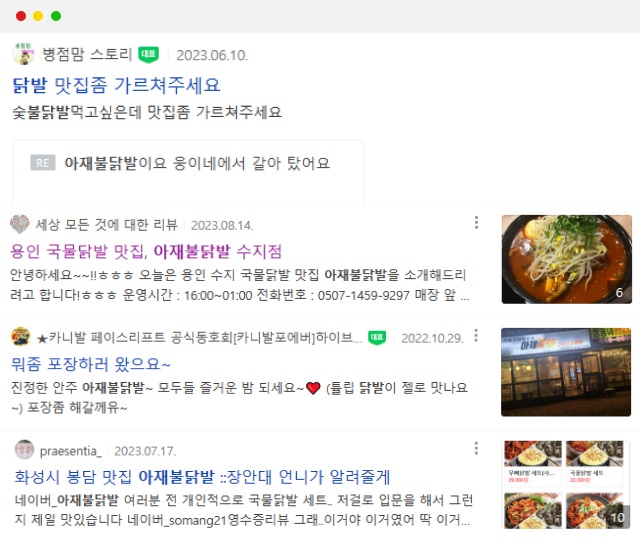640x545 pixels.
Task: Open more options for the 2022.10.29 post
Action: pyautogui.click(x=476, y=336)
